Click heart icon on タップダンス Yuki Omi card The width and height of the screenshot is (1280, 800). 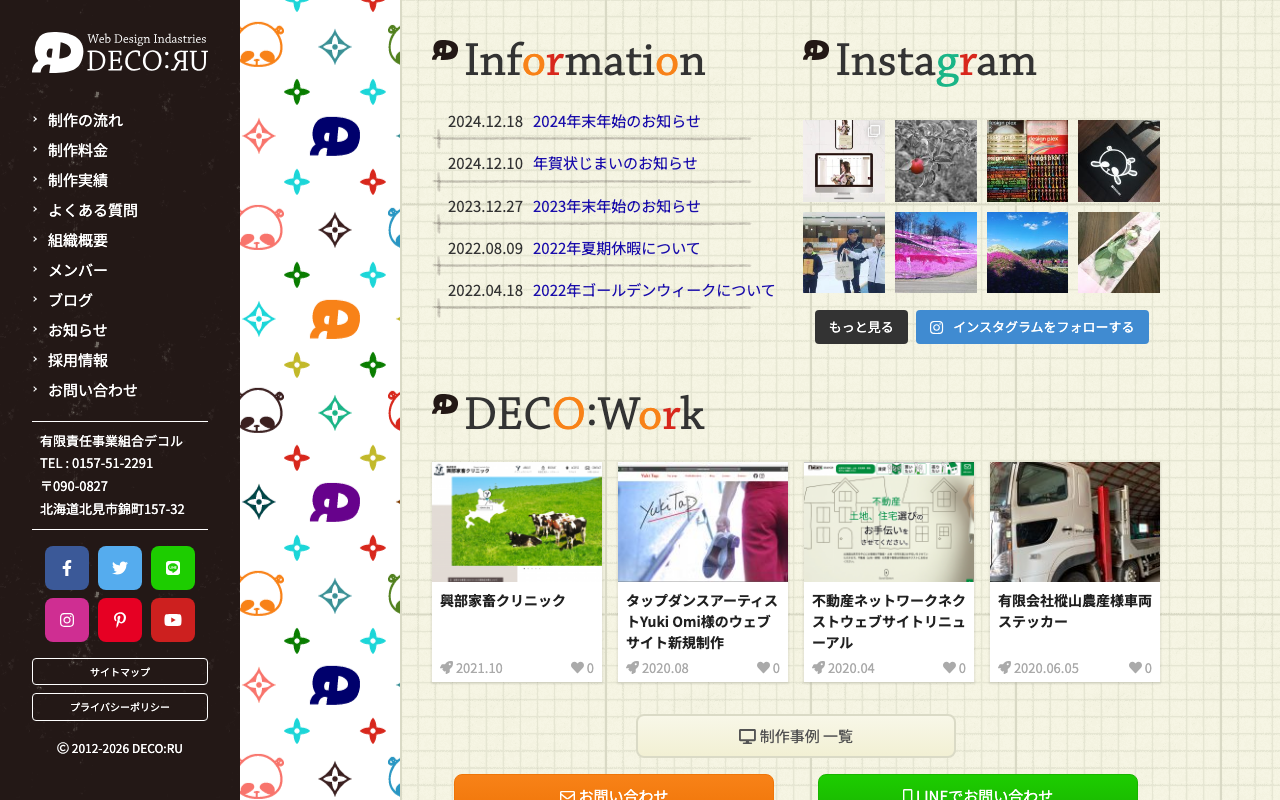coord(763,668)
